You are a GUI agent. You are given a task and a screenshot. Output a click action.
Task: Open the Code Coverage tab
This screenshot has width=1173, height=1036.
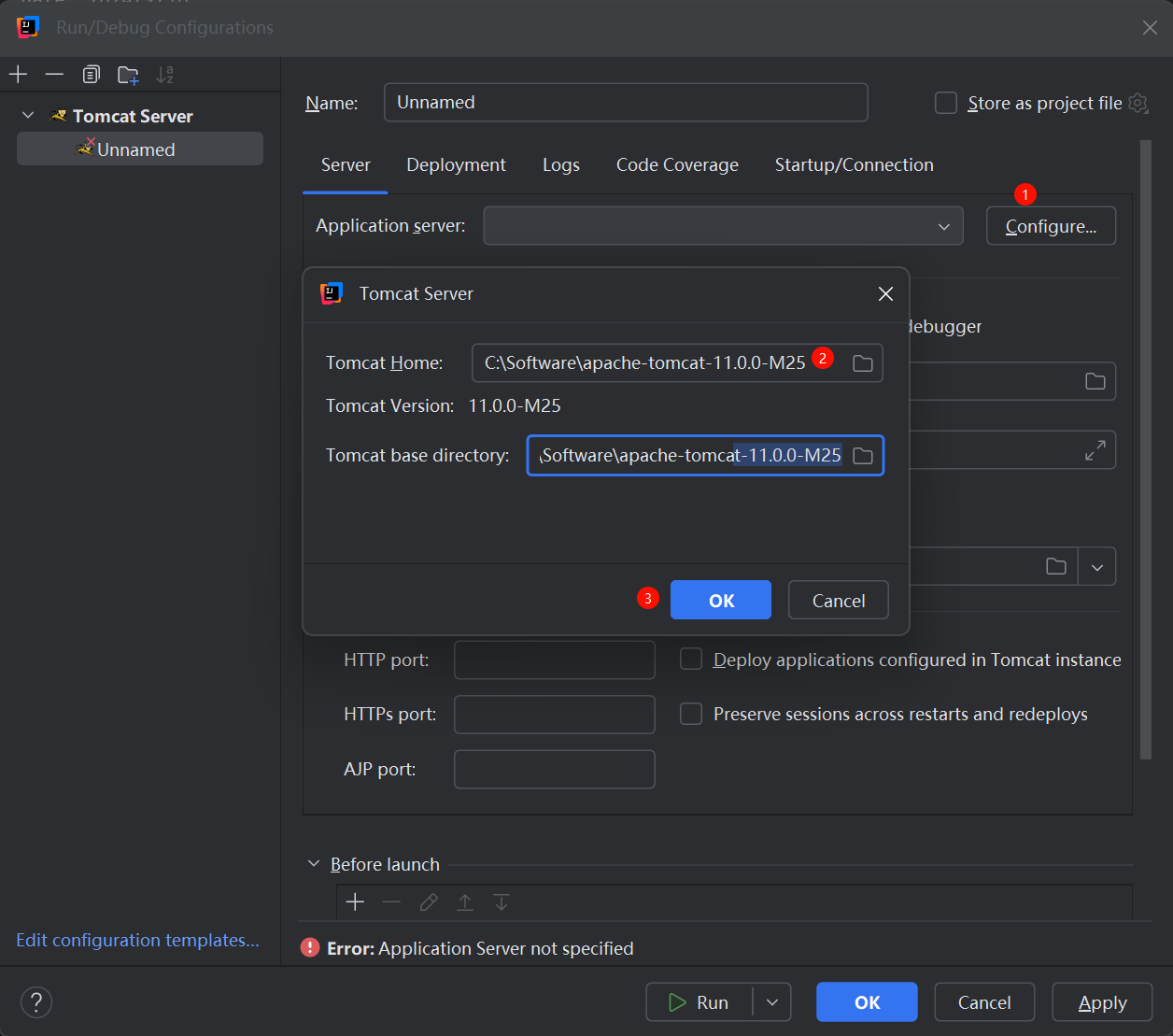tap(677, 164)
